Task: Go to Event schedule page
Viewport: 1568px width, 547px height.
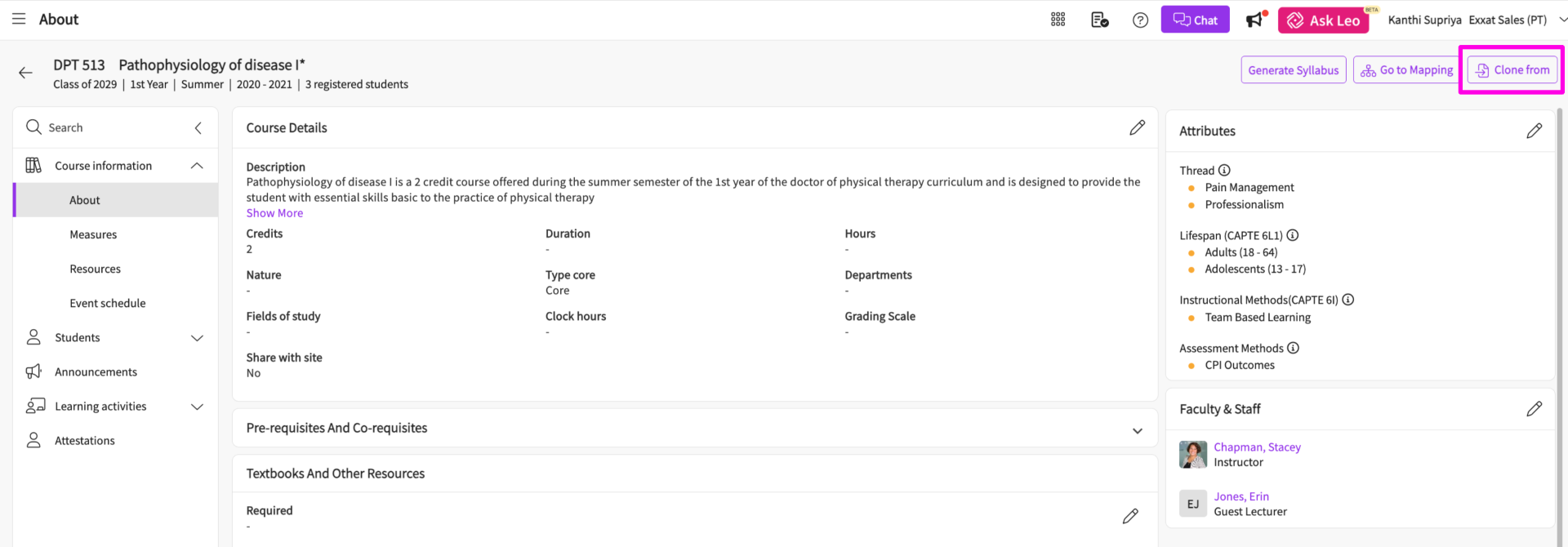Action: click(x=108, y=303)
